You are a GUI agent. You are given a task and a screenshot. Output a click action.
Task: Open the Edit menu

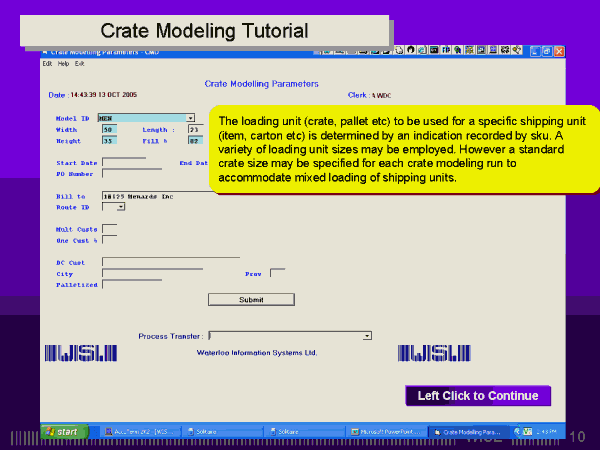coord(46,63)
